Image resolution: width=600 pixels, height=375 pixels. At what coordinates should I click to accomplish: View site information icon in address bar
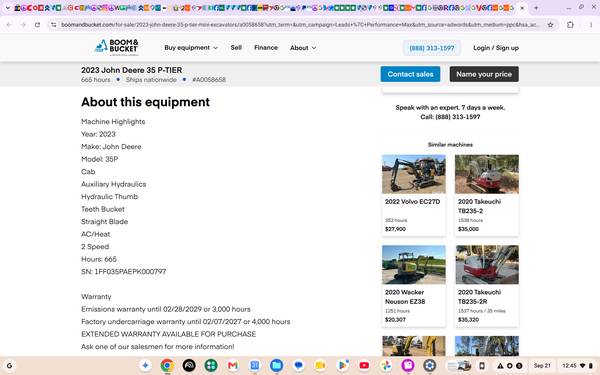pyautogui.click(x=54, y=25)
